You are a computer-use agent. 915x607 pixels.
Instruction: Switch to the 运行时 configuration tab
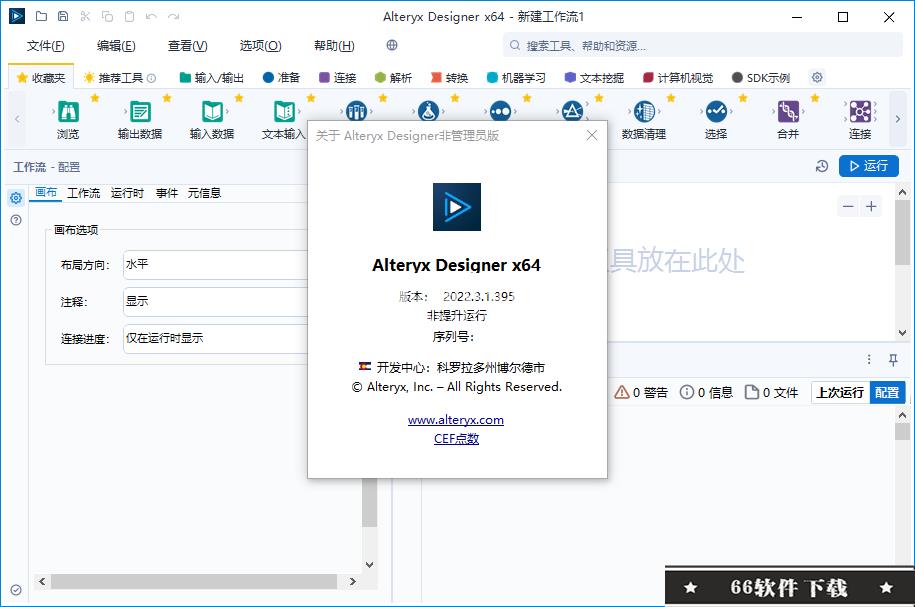pos(127,193)
